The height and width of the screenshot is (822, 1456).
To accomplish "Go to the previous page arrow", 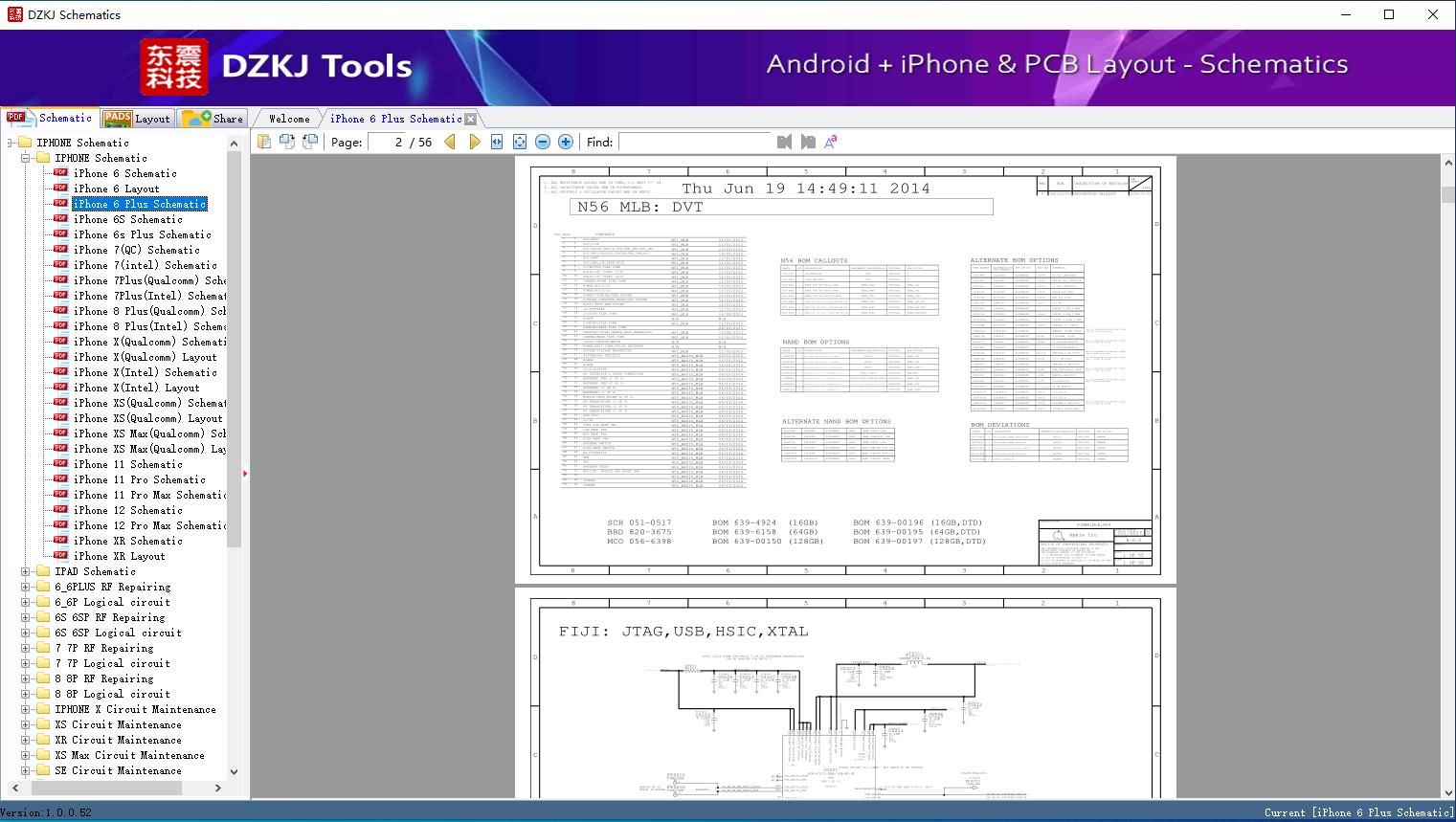I will pos(450,142).
